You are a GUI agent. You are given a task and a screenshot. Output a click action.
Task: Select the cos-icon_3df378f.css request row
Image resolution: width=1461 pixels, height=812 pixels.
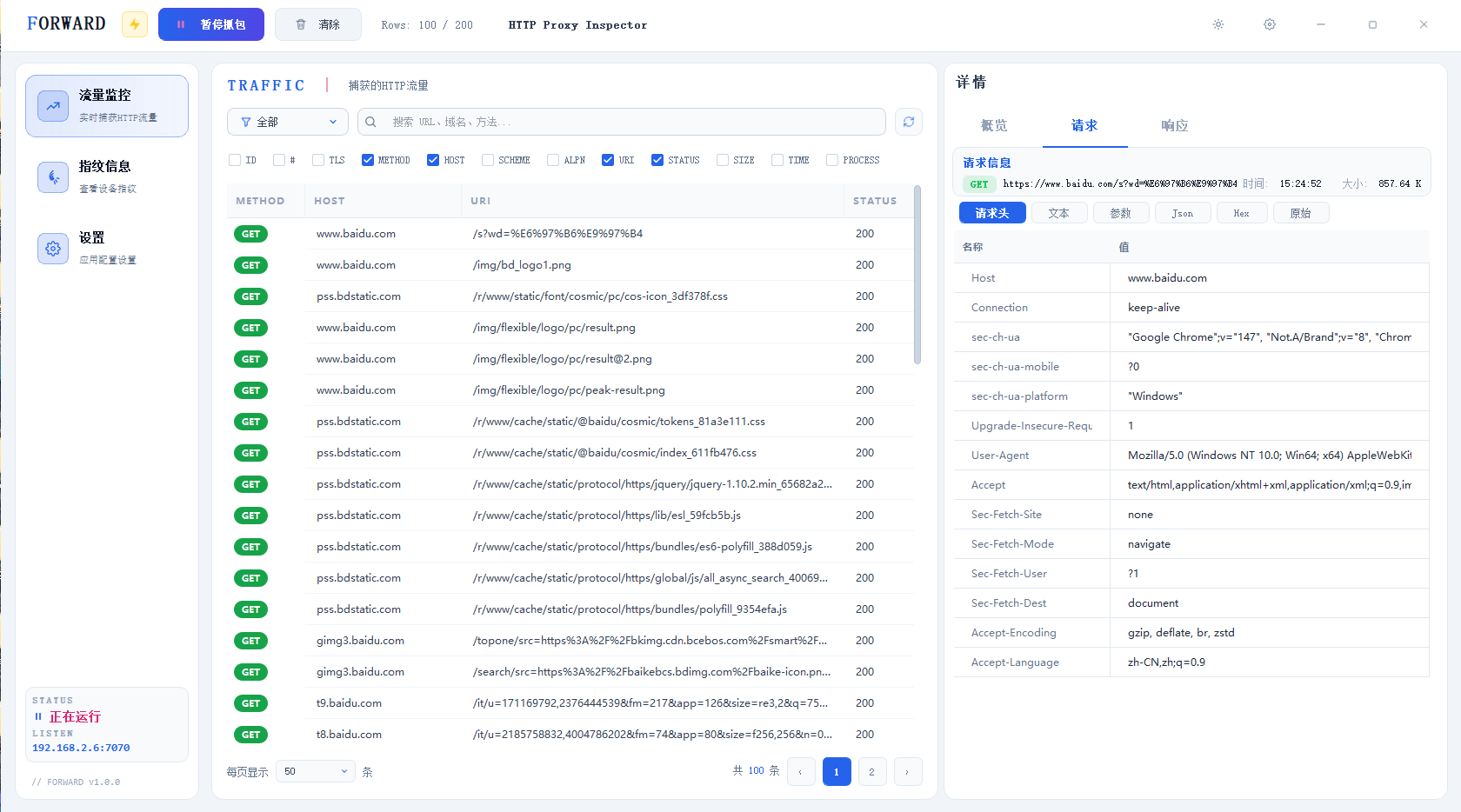point(570,296)
